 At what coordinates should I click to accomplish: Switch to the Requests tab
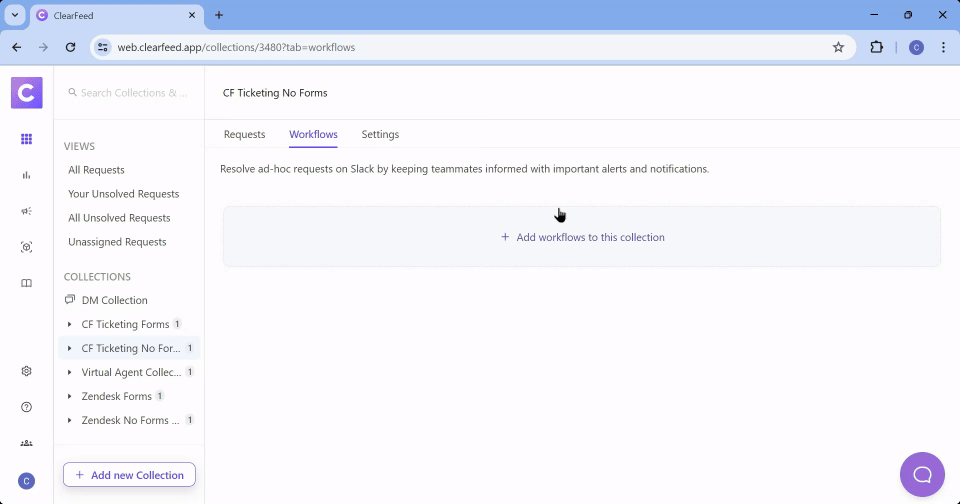pos(244,134)
